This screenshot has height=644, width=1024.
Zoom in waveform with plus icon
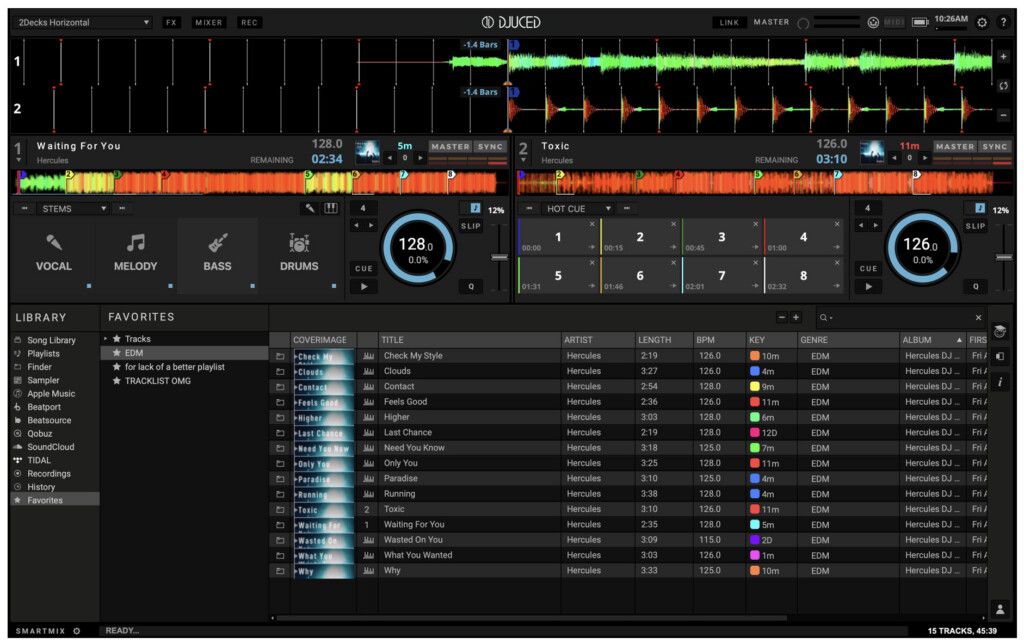1003,57
